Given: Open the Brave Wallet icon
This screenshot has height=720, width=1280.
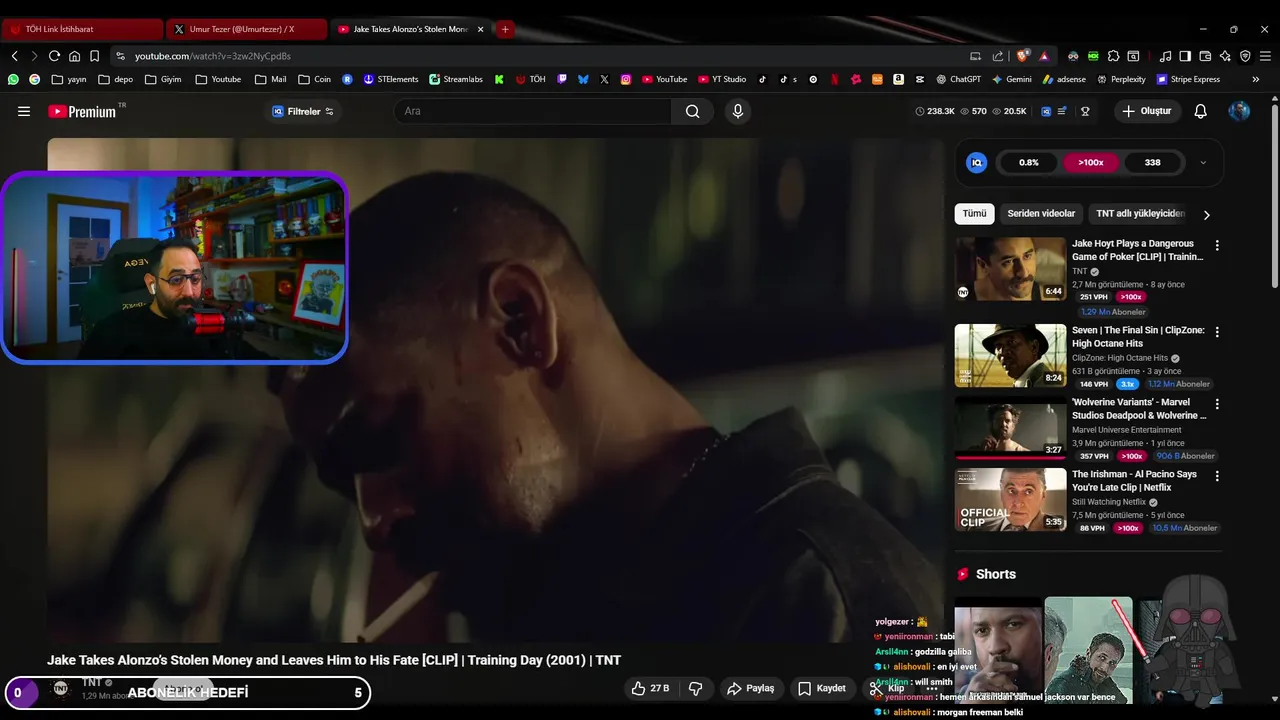Looking at the screenshot, I should (1205, 56).
